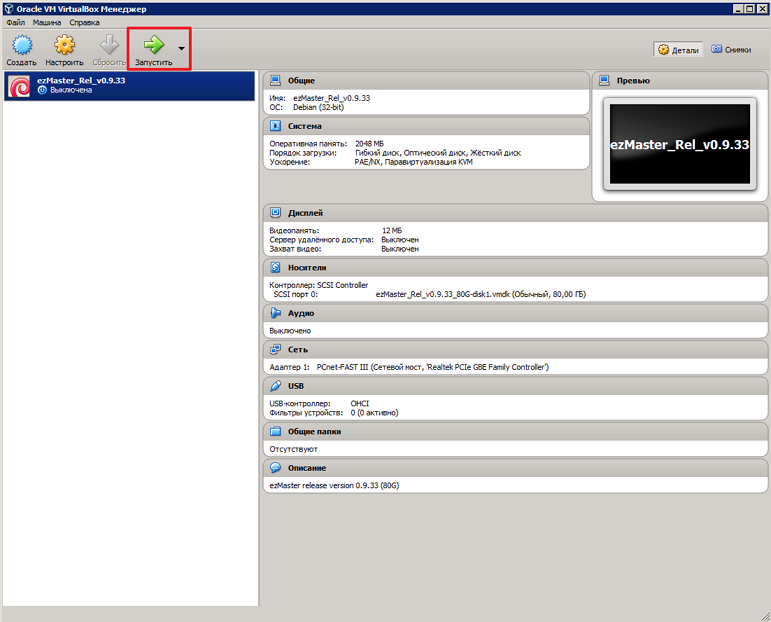The height and width of the screenshot is (622, 771).
Task: Click the 2048 МБ memory value
Action: [x=369, y=144]
